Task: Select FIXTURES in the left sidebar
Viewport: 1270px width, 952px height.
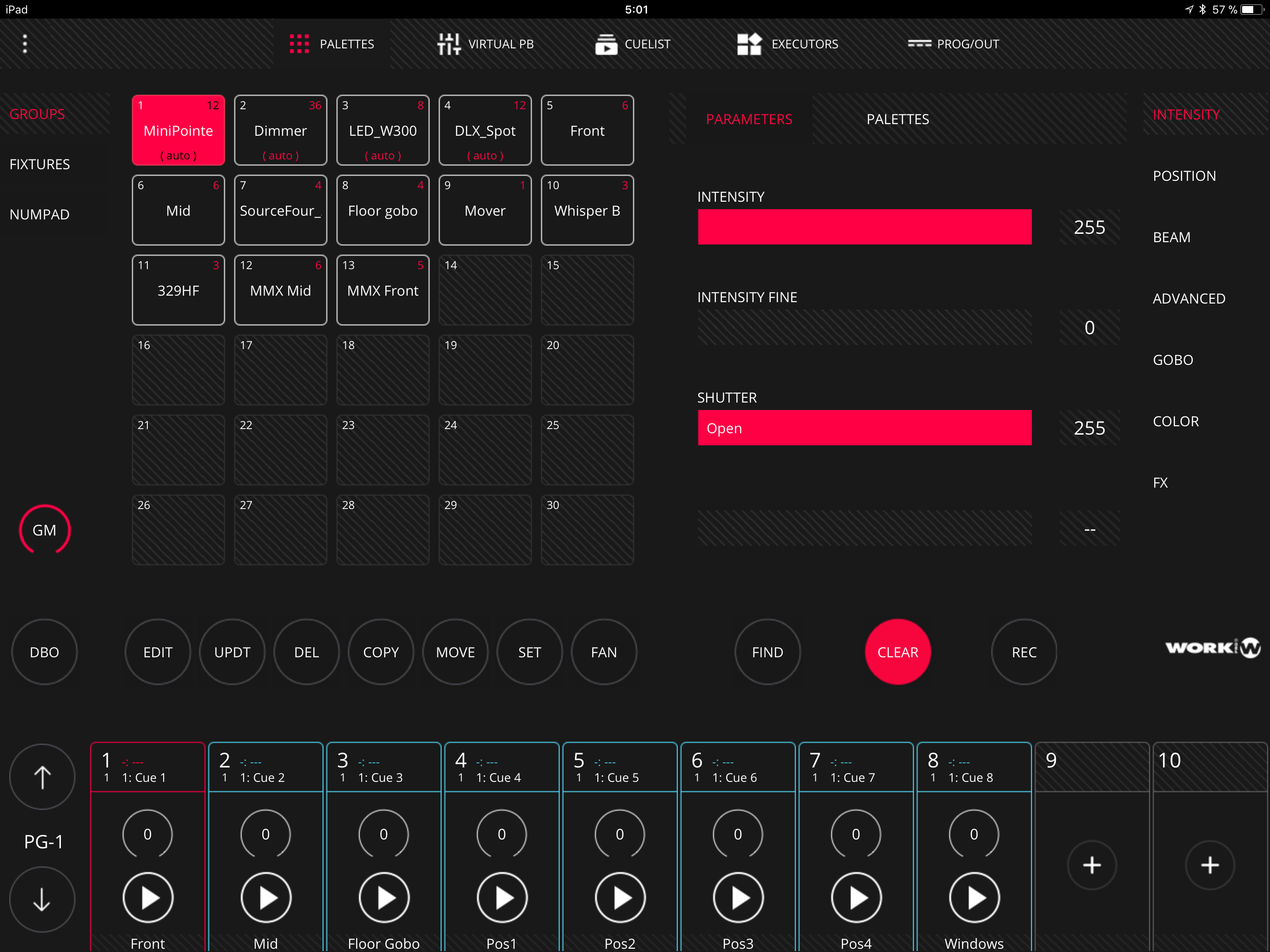Action: coord(40,164)
